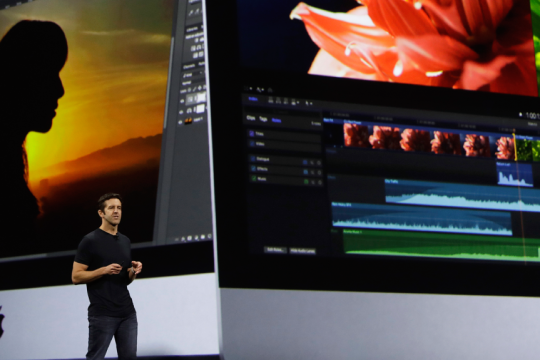Select the City Traffic audio clip
This screenshot has width=540, height=360.
coord(462,195)
